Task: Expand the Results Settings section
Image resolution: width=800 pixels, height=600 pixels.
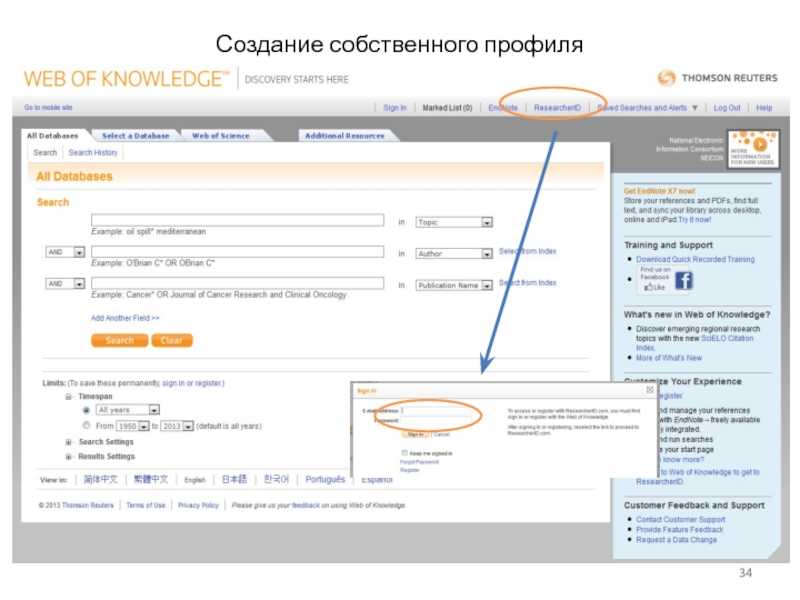Action: pyautogui.click(x=68, y=457)
